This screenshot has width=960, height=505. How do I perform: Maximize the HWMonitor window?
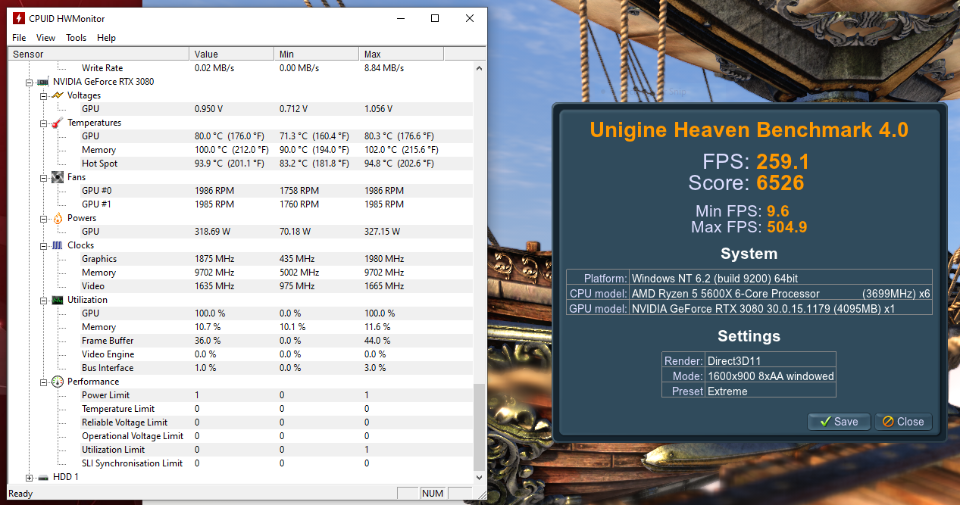[435, 18]
